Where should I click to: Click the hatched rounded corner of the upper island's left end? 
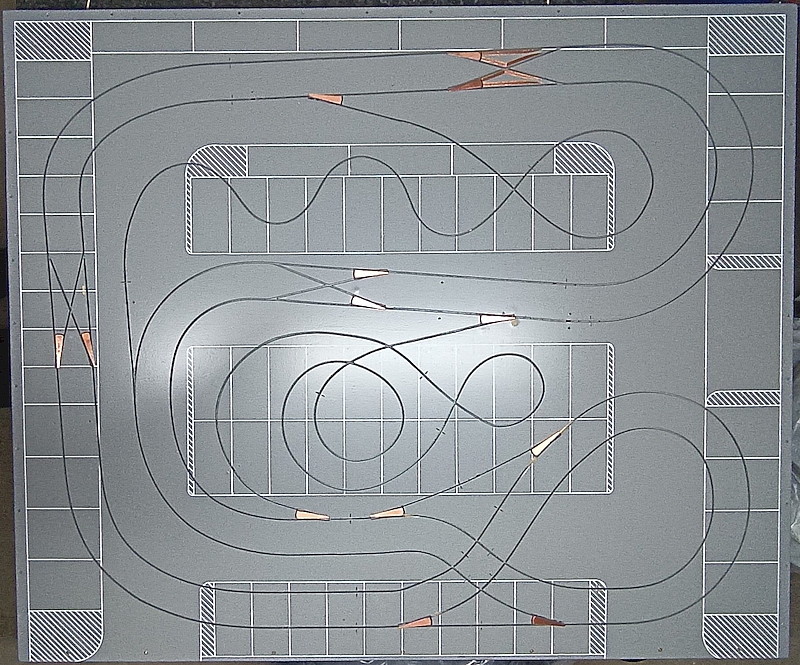coord(218,161)
